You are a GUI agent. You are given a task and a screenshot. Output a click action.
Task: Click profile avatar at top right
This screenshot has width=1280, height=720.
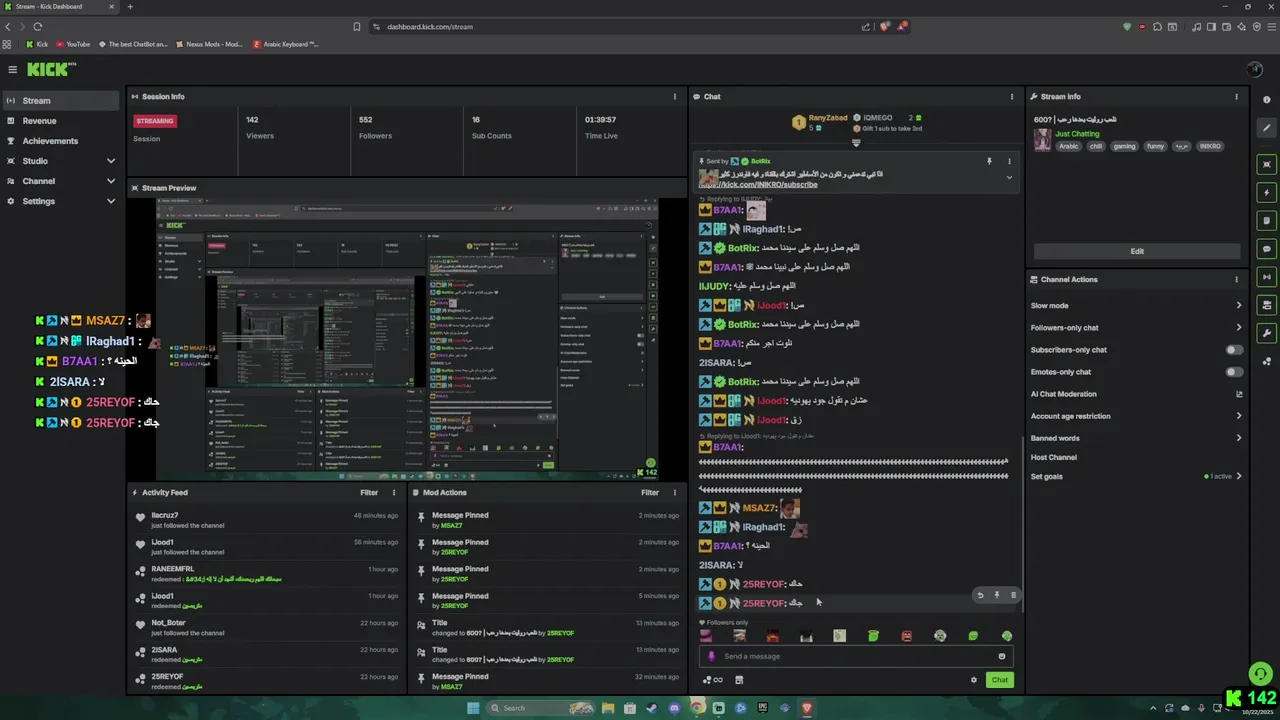(x=1255, y=69)
